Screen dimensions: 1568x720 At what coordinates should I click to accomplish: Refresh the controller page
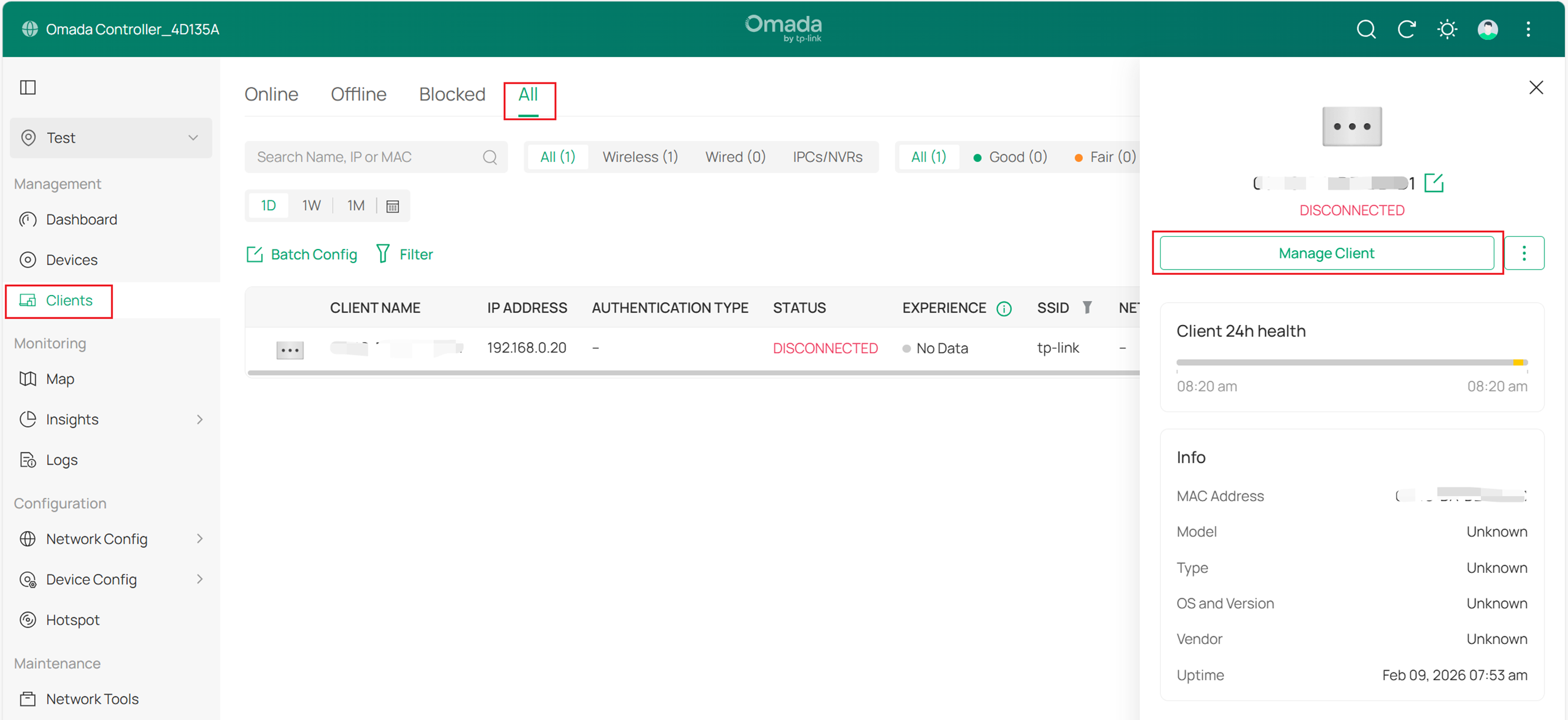(x=1407, y=29)
